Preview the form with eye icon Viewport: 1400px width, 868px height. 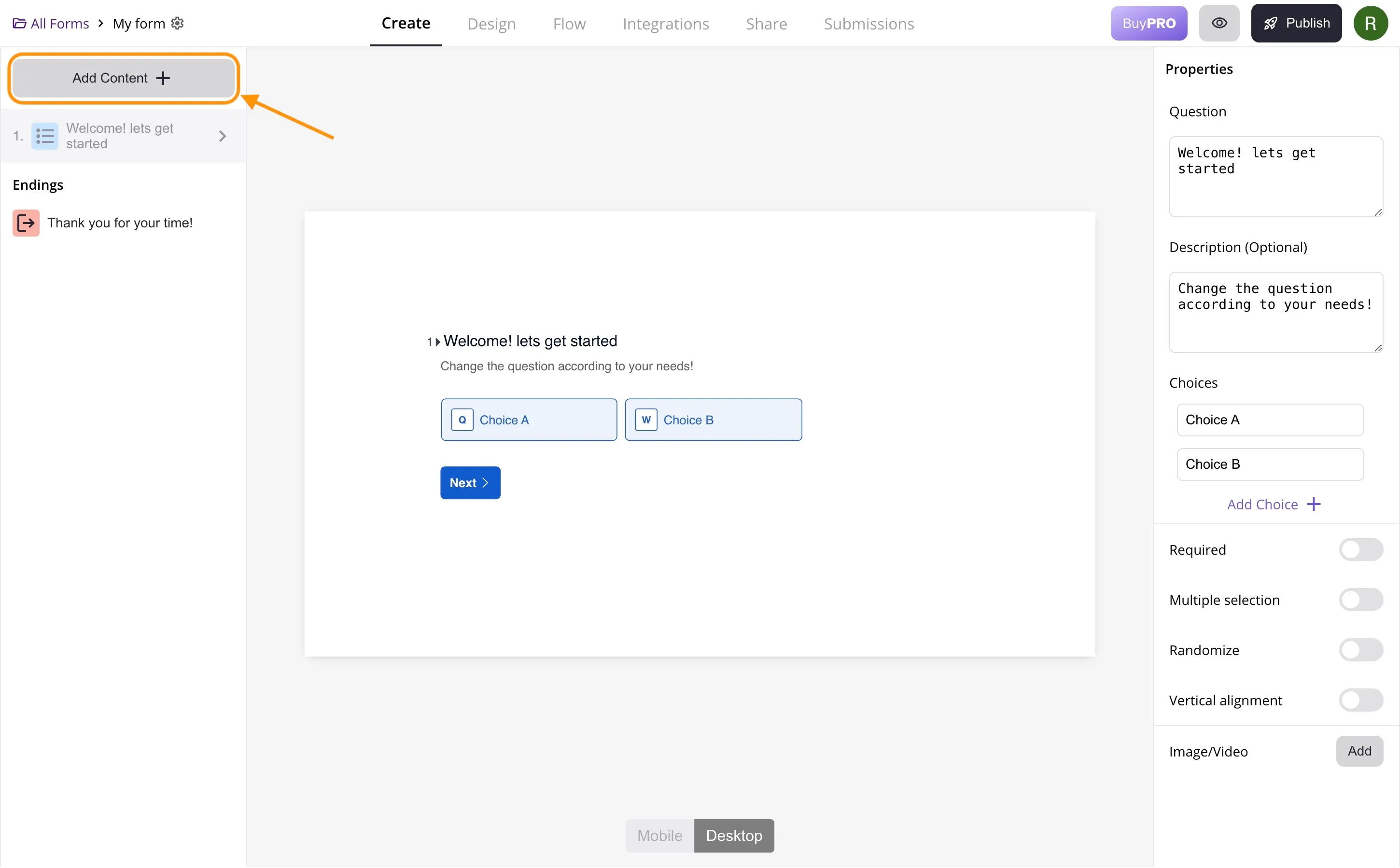(x=1218, y=23)
